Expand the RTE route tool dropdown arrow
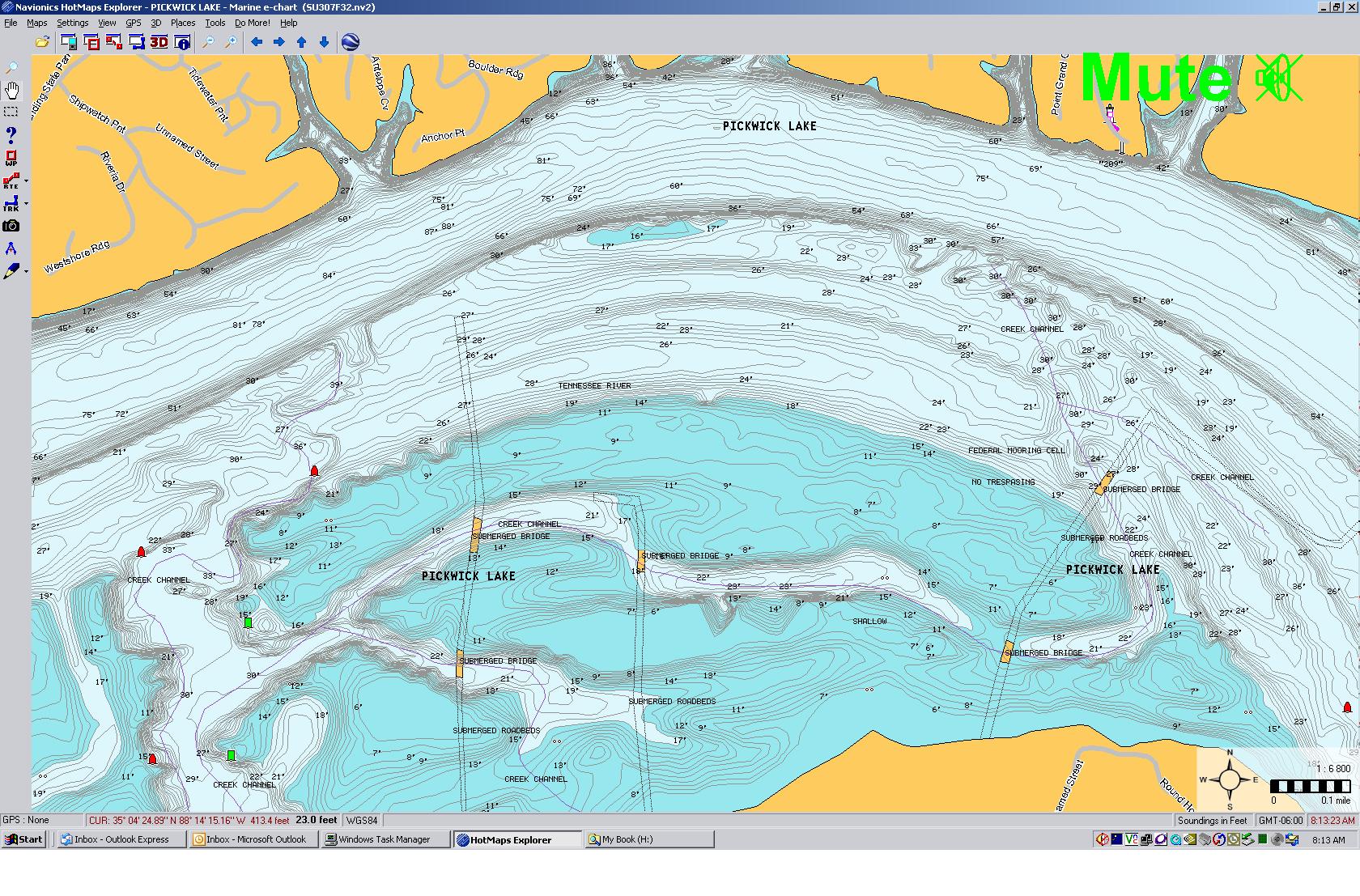 [27, 181]
